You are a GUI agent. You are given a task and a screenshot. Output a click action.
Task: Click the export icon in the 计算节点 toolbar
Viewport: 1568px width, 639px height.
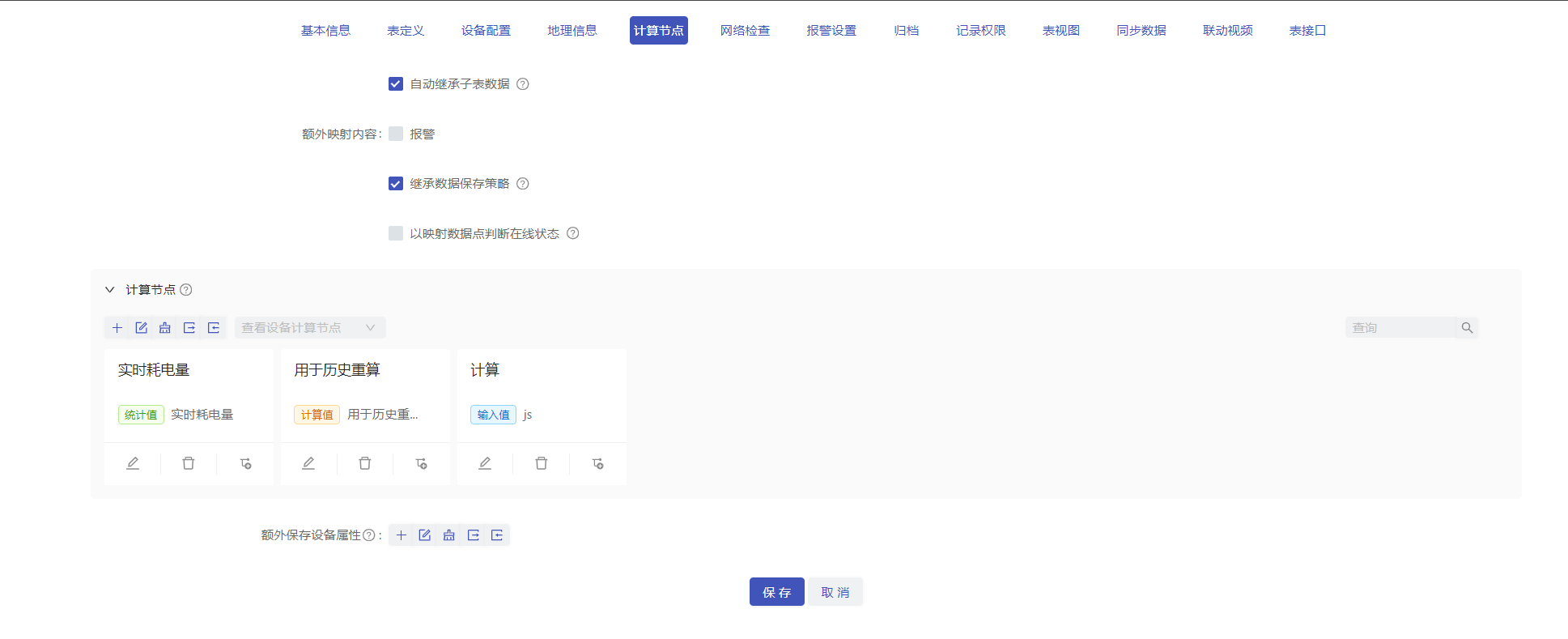coord(189,328)
